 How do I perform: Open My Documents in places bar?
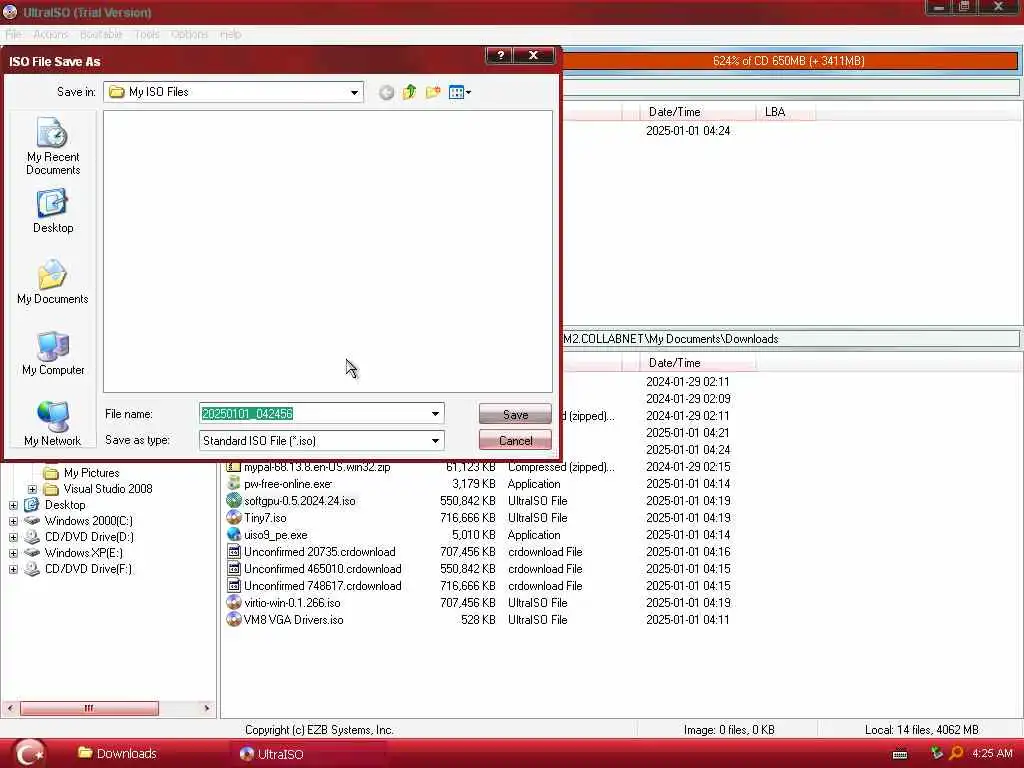coord(53,281)
